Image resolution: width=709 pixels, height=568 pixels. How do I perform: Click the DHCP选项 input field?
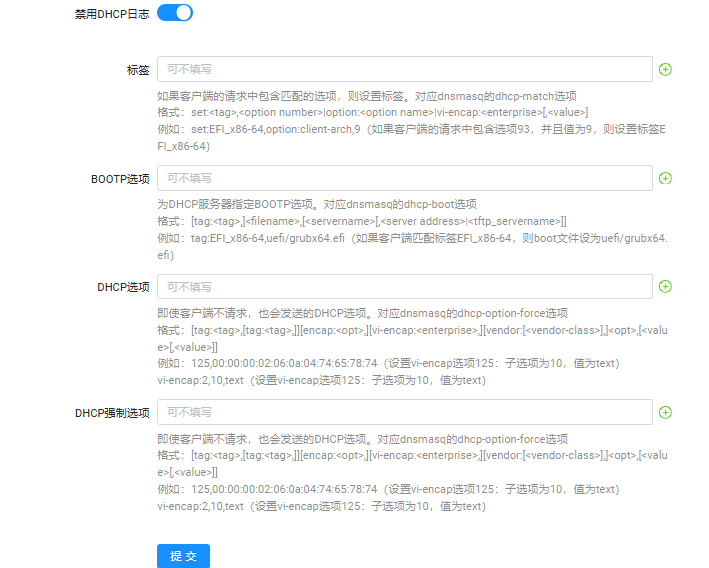pyautogui.click(x=405, y=287)
